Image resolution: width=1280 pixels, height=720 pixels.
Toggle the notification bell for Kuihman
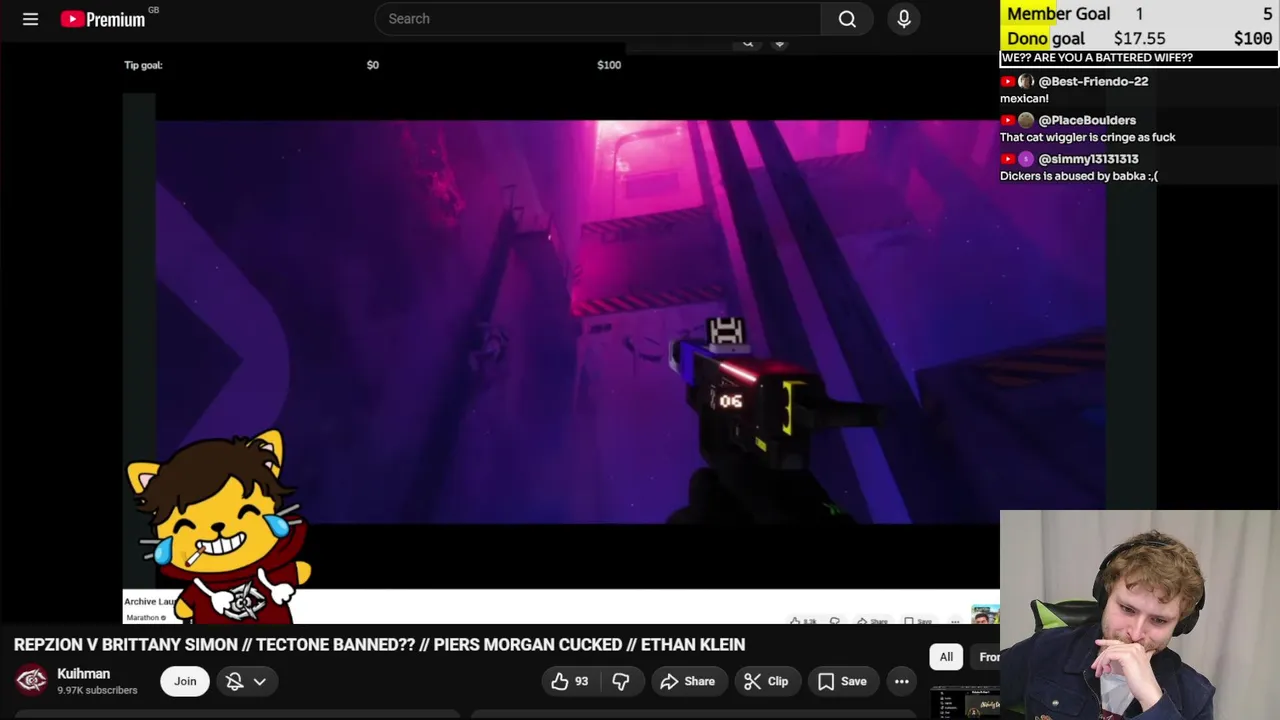(235, 681)
